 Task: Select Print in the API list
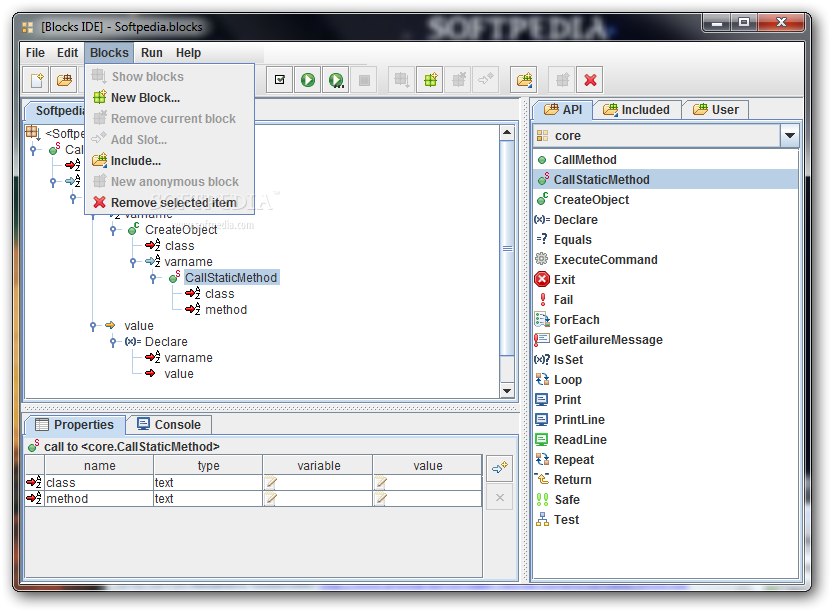665,400
